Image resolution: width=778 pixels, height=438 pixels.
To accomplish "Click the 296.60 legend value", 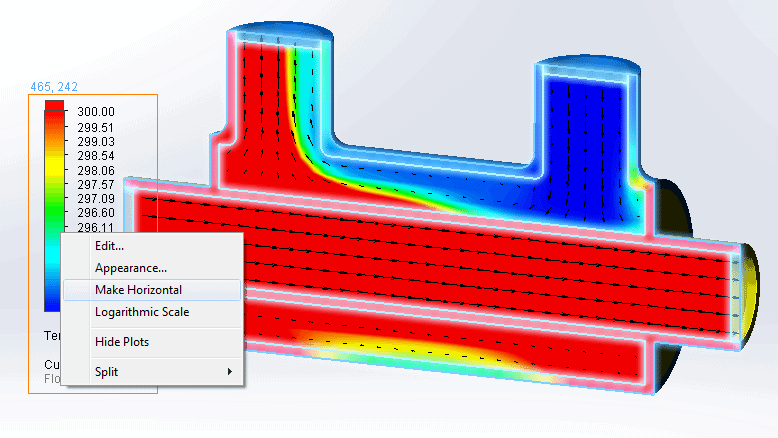I will tap(96, 213).
